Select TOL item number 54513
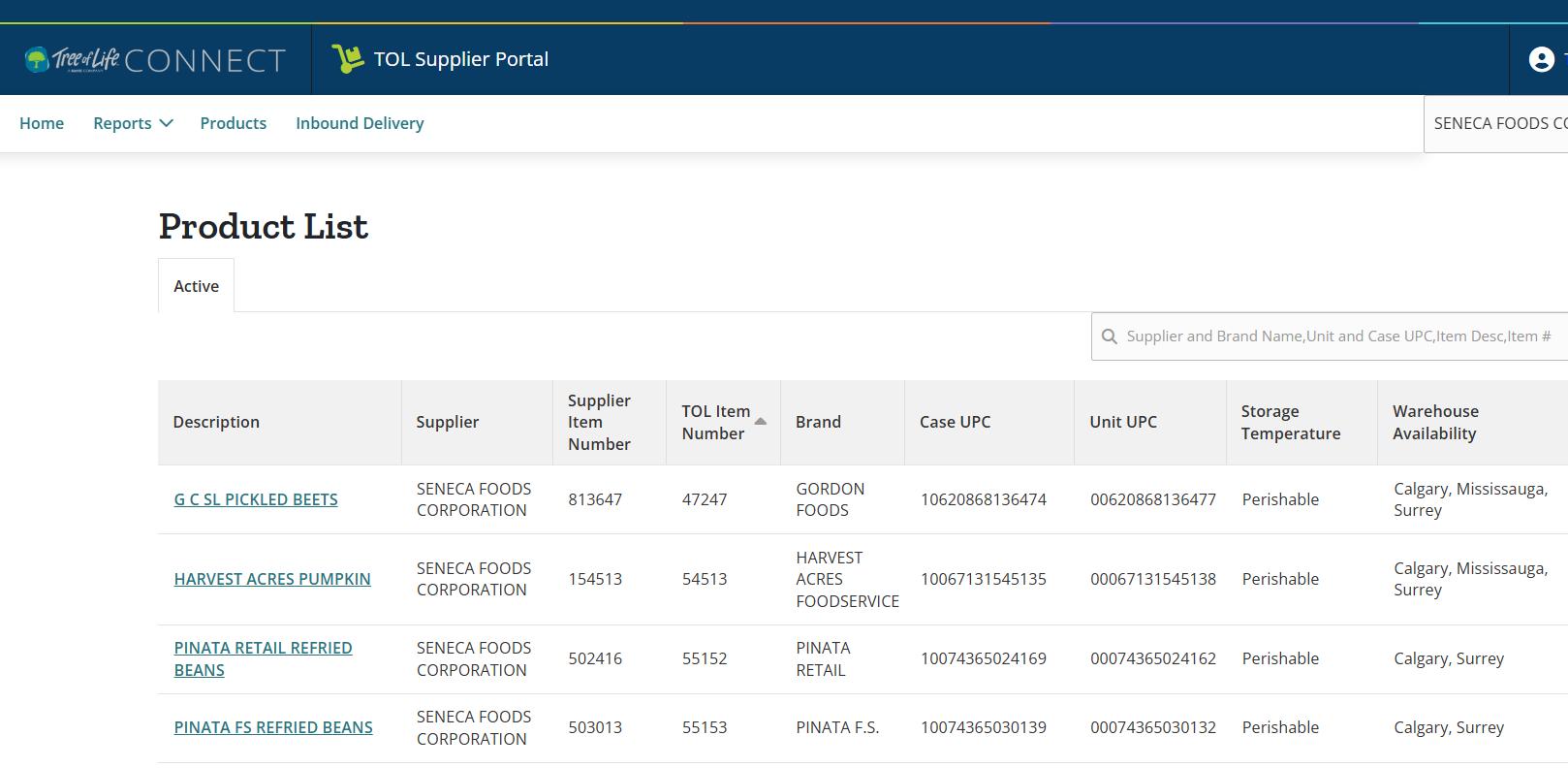This screenshot has height=768, width=1568. coord(705,579)
